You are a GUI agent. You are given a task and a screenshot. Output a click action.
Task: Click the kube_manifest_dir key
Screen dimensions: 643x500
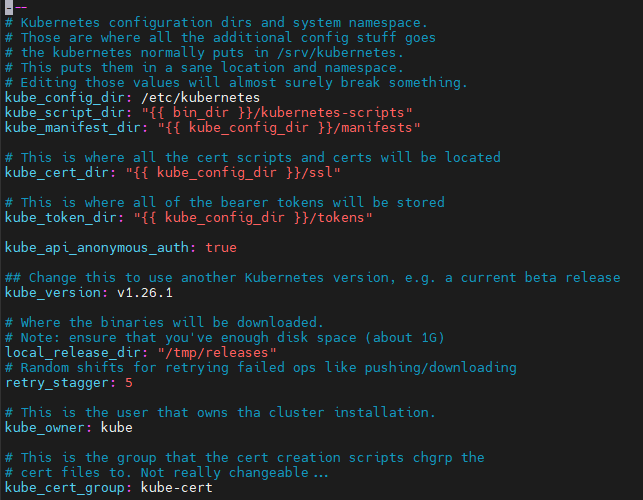pos(73,128)
